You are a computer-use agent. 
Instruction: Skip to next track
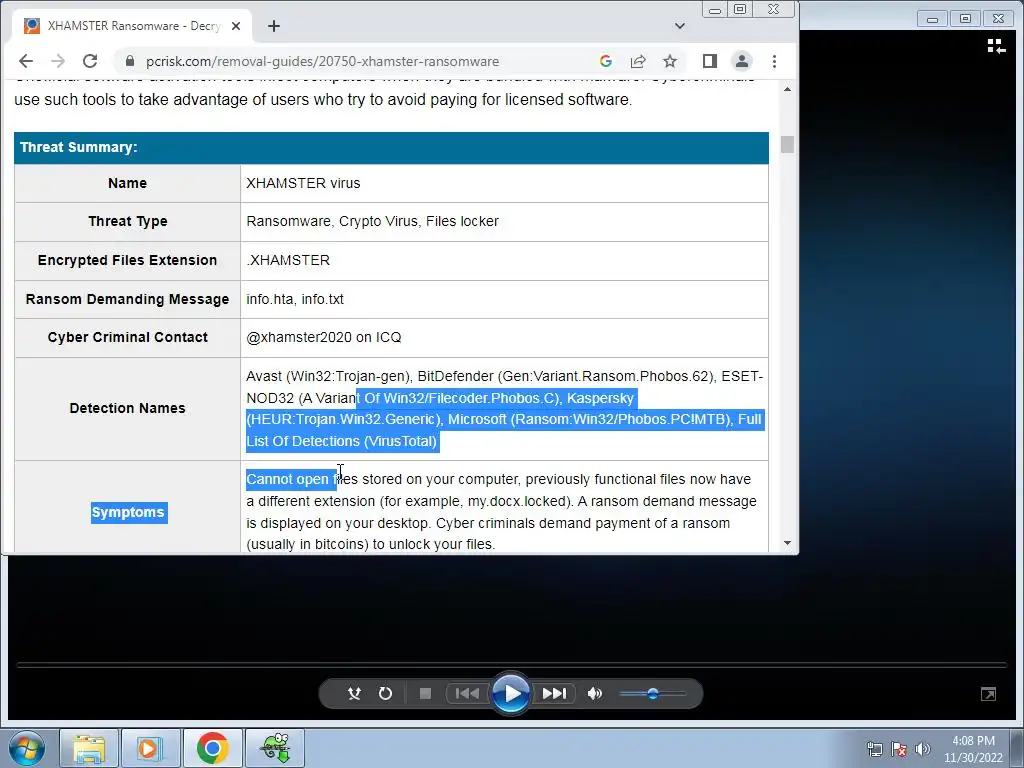click(554, 694)
